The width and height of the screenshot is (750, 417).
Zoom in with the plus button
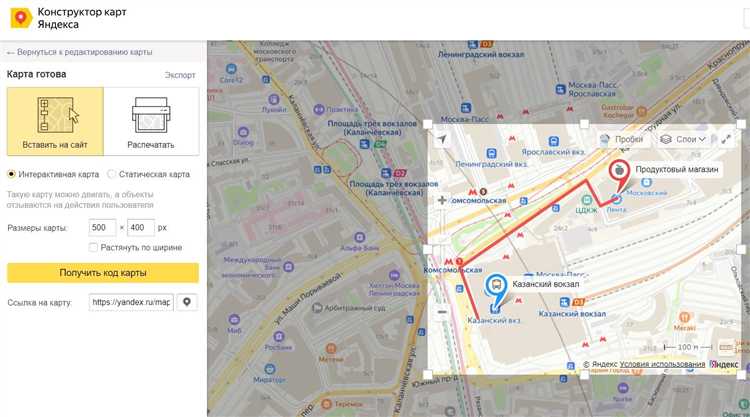(442, 200)
